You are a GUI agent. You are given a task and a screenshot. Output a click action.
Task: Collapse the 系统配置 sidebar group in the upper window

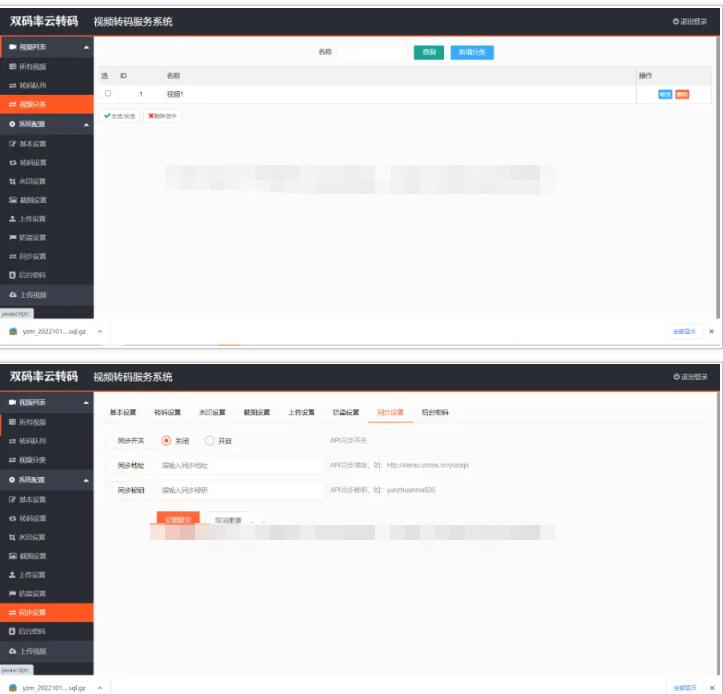point(86,124)
